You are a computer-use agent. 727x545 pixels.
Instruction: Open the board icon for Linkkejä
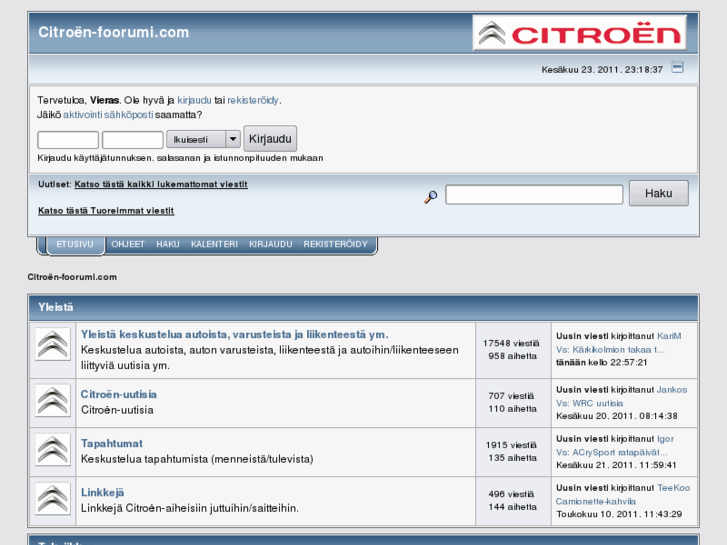pos(53,499)
